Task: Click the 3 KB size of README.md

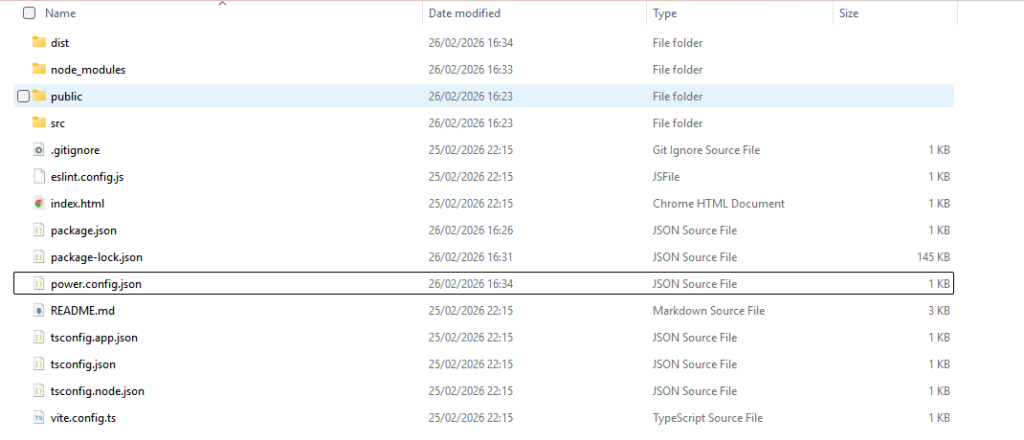Action: (x=939, y=311)
